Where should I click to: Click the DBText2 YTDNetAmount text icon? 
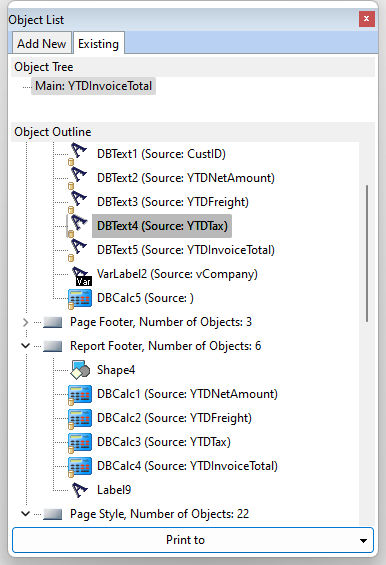(78, 178)
